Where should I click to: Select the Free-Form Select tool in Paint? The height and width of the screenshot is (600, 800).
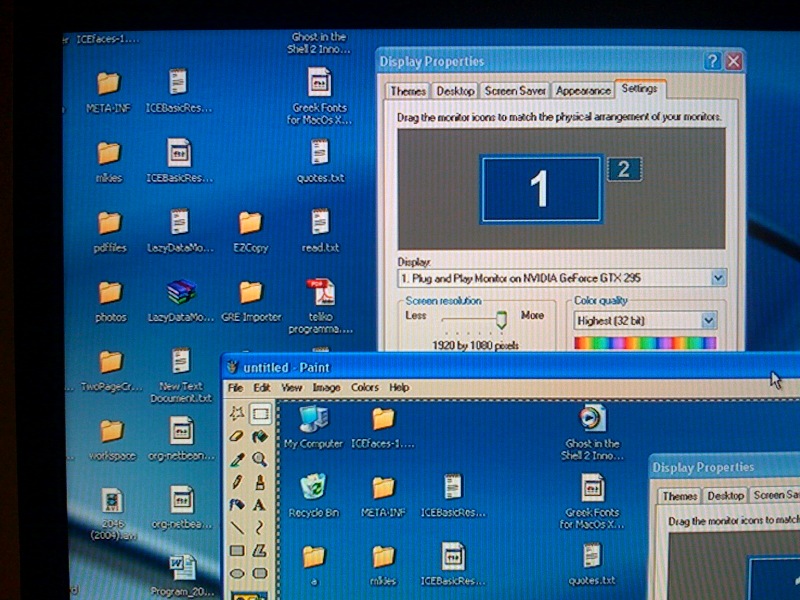click(237, 413)
